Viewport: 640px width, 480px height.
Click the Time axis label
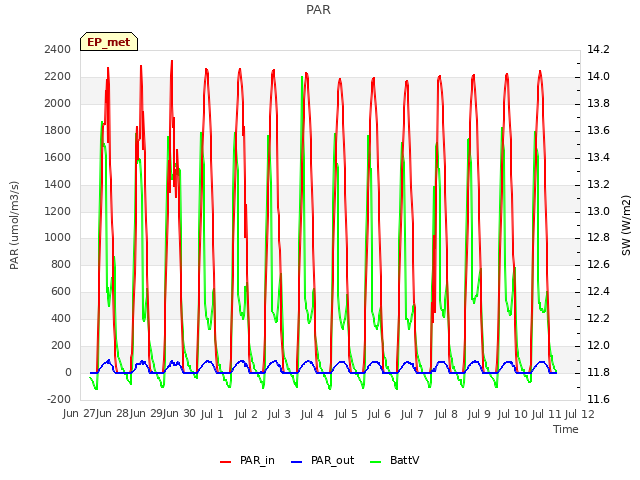pyautogui.click(x=566, y=429)
